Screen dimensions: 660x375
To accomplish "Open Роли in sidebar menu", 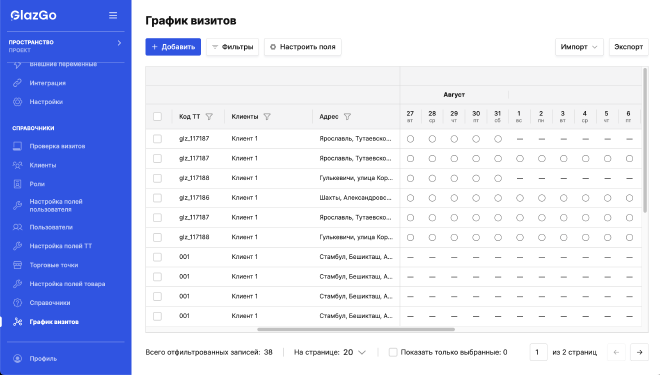I will (37, 184).
